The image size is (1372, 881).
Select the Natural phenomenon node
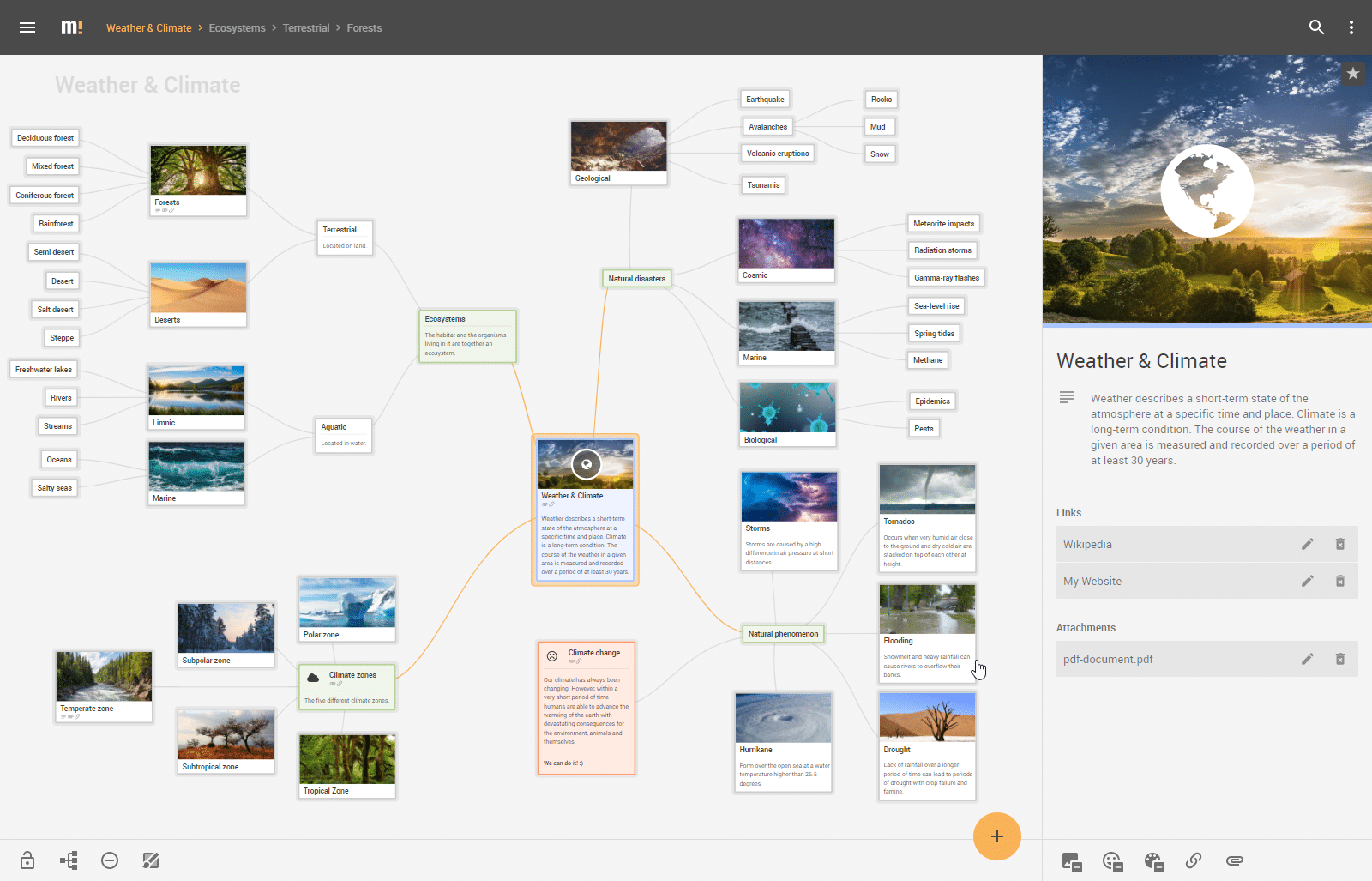point(783,634)
